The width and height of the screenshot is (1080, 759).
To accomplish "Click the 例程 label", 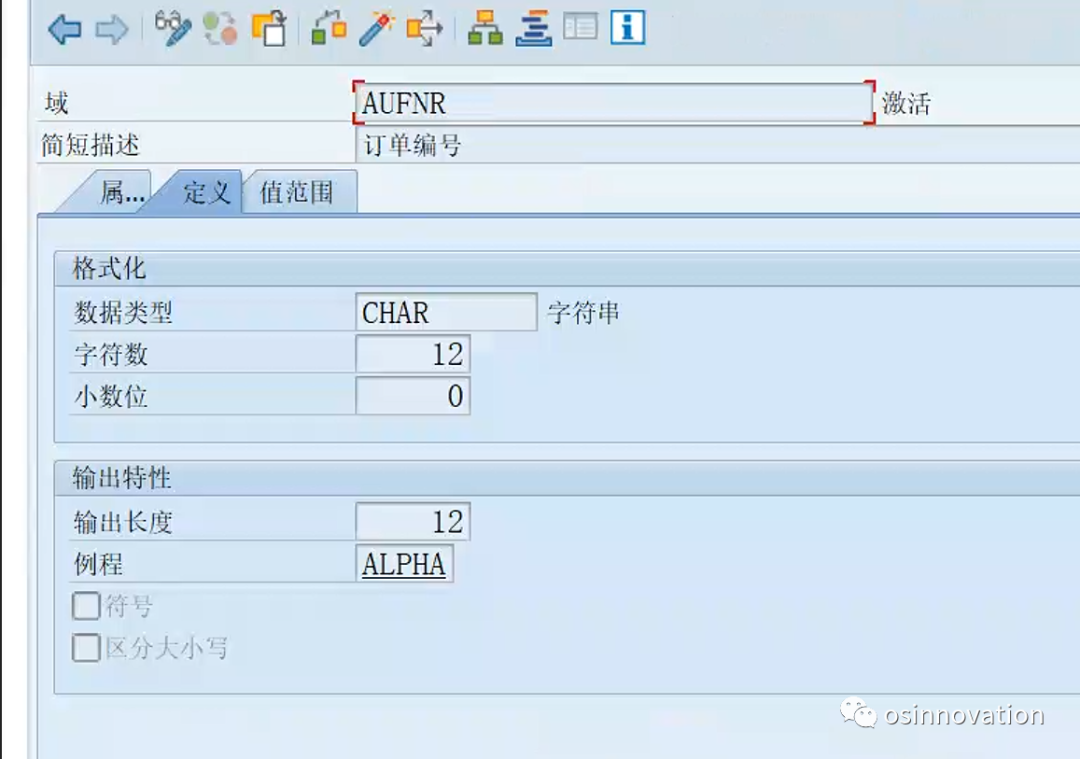I will 98,565.
